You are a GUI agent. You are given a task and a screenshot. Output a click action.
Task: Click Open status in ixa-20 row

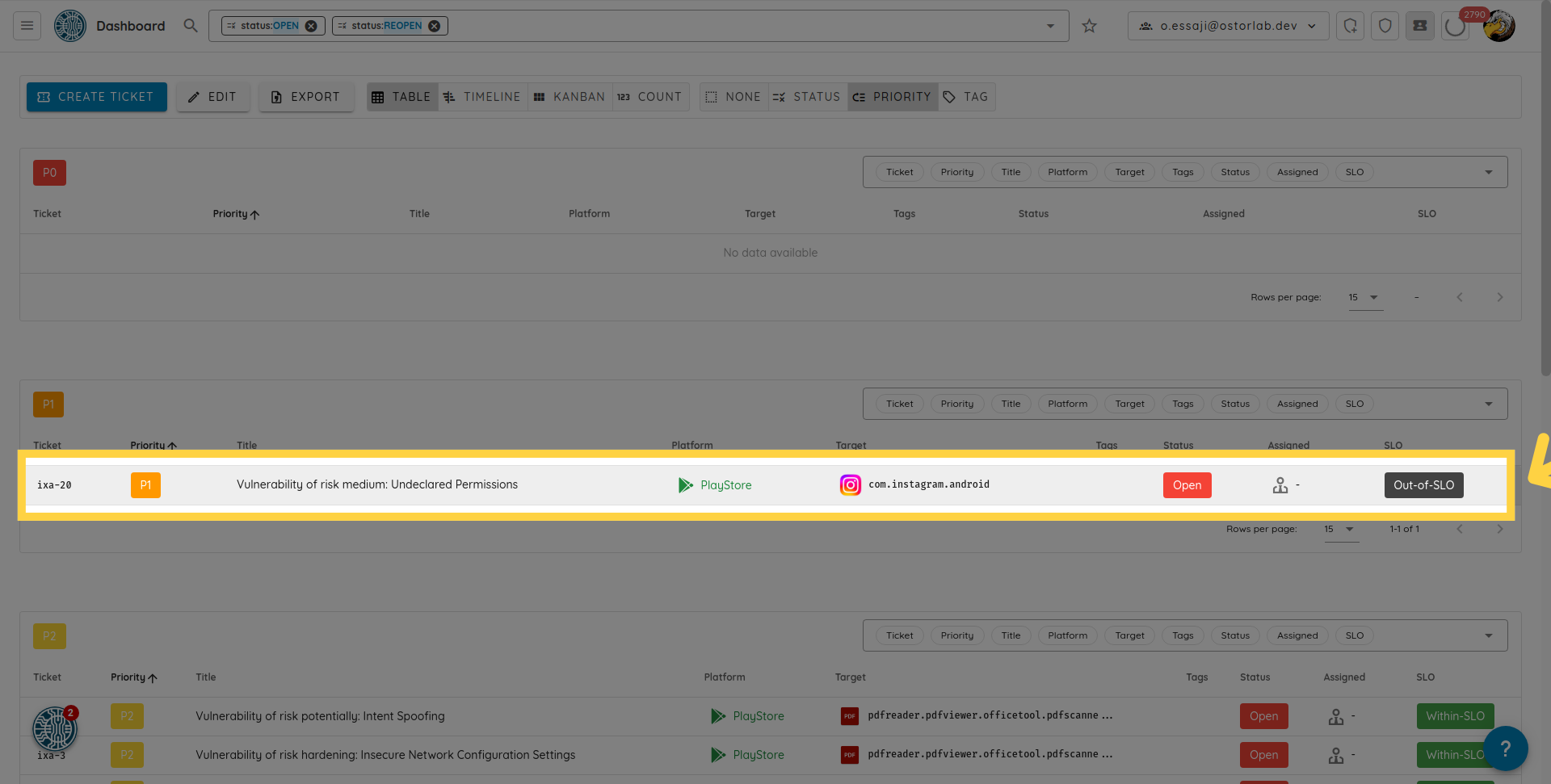tap(1187, 485)
